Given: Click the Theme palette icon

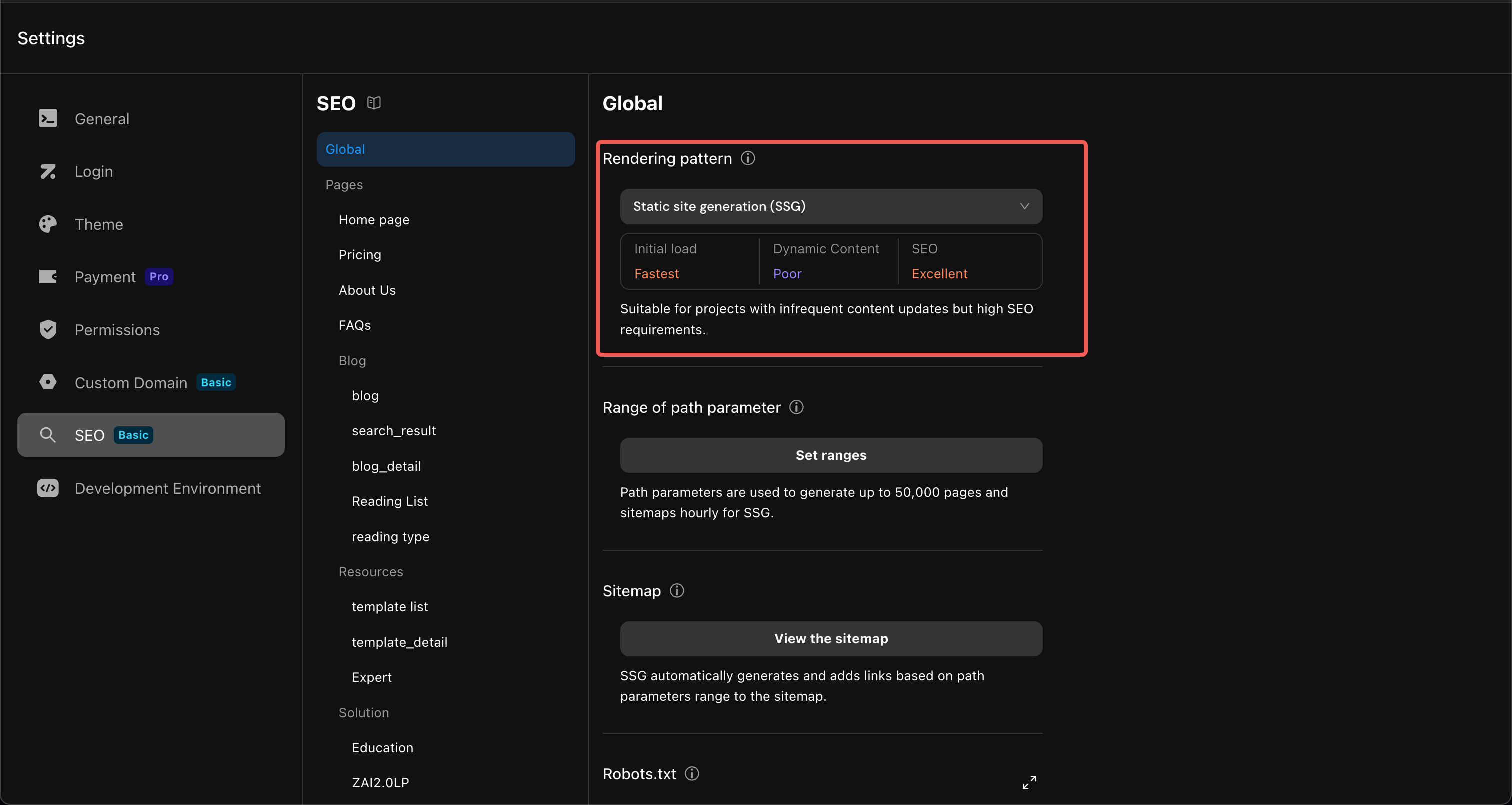Looking at the screenshot, I should click(x=48, y=224).
